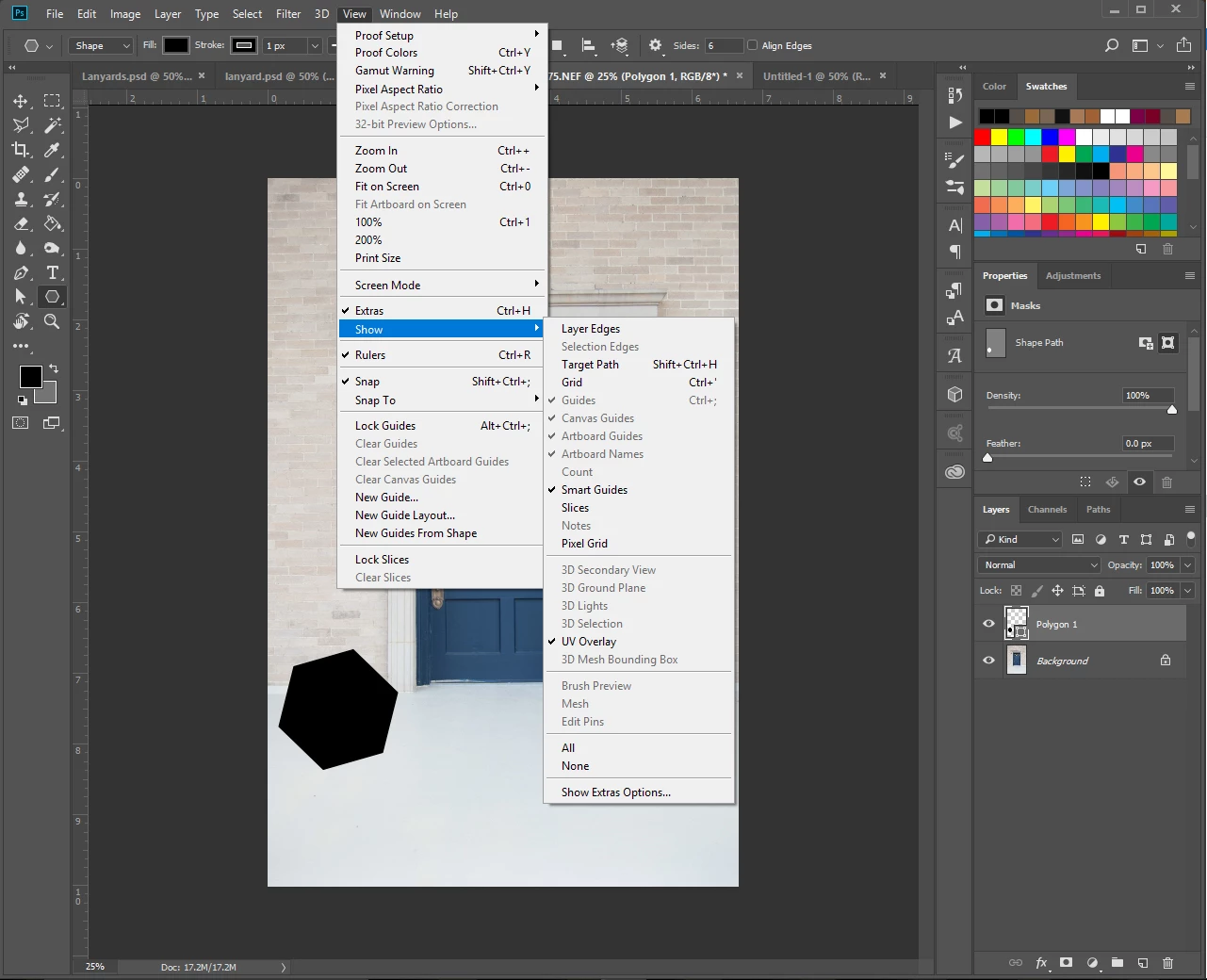Viewport: 1207px width, 980px height.
Task: Expand the Proof Setup submenu
Action: (441, 35)
